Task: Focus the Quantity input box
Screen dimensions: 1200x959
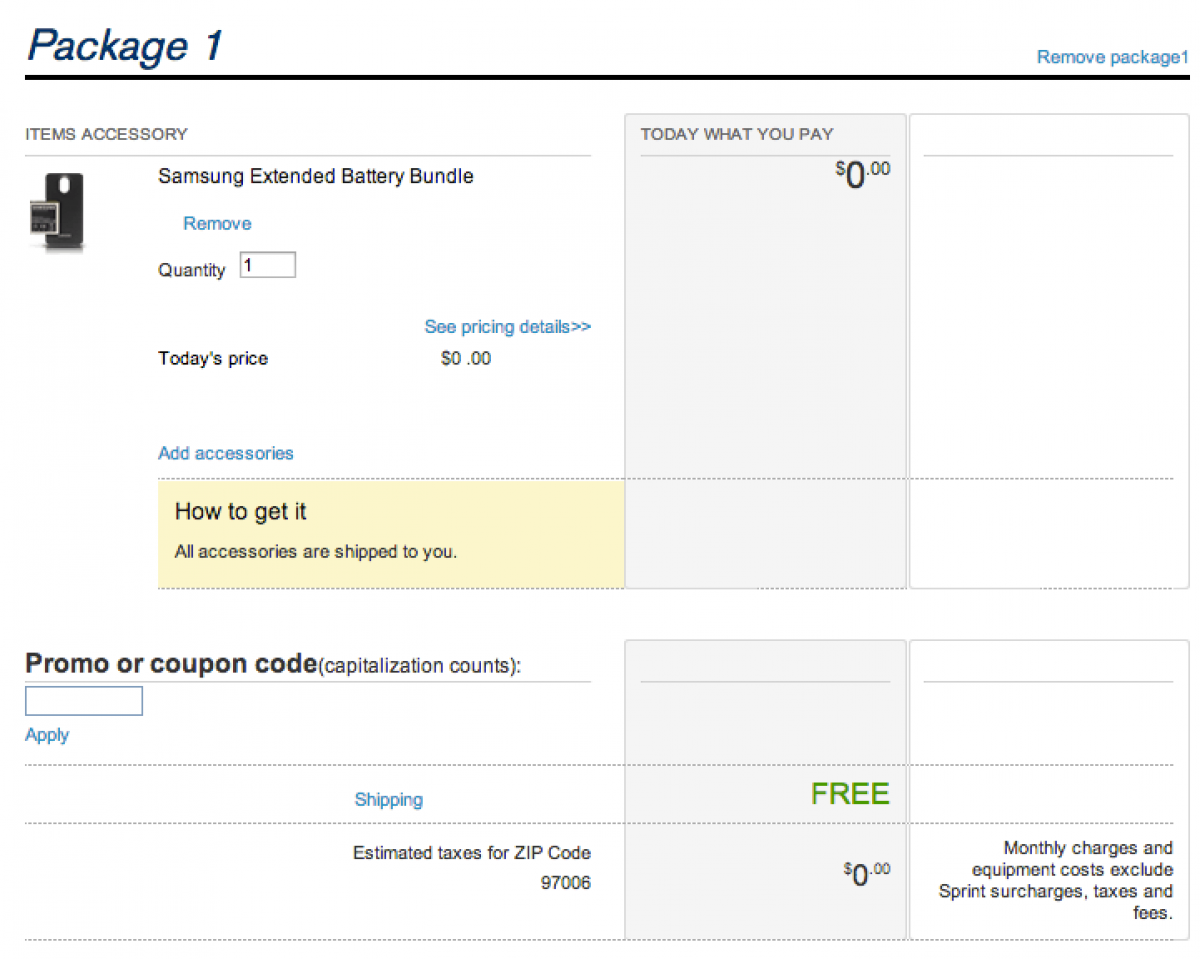Action: tap(267, 265)
